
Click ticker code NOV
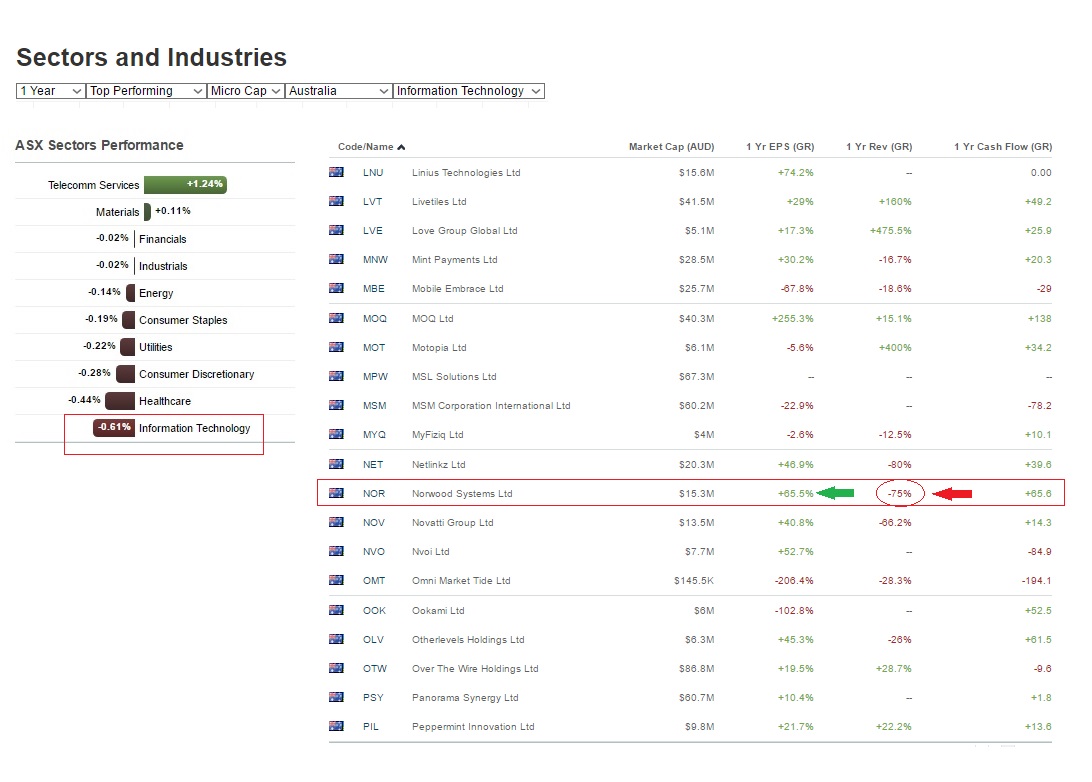[374, 523]
